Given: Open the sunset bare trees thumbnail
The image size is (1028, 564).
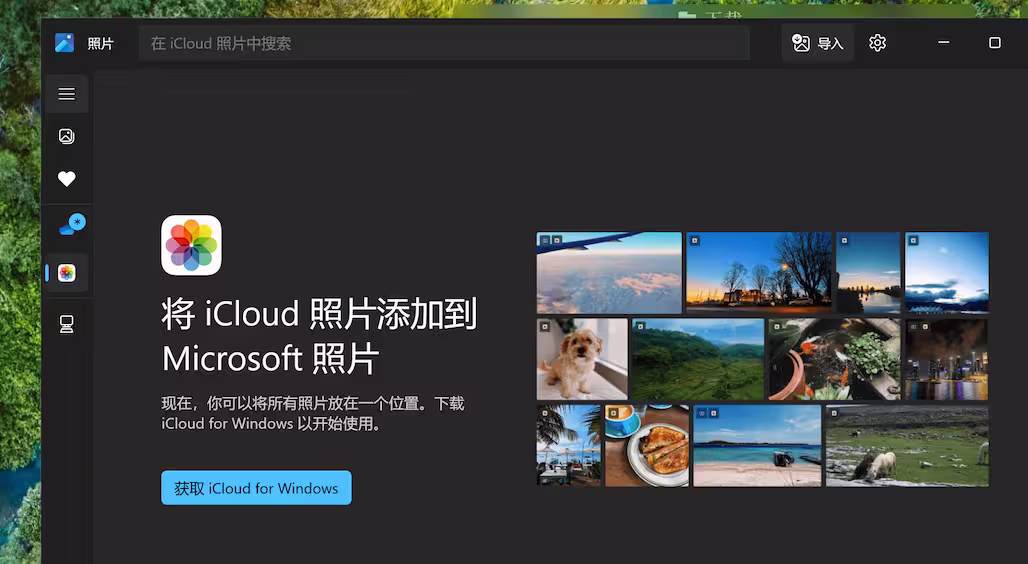Looking at the screenshot, I should [759, 272].
